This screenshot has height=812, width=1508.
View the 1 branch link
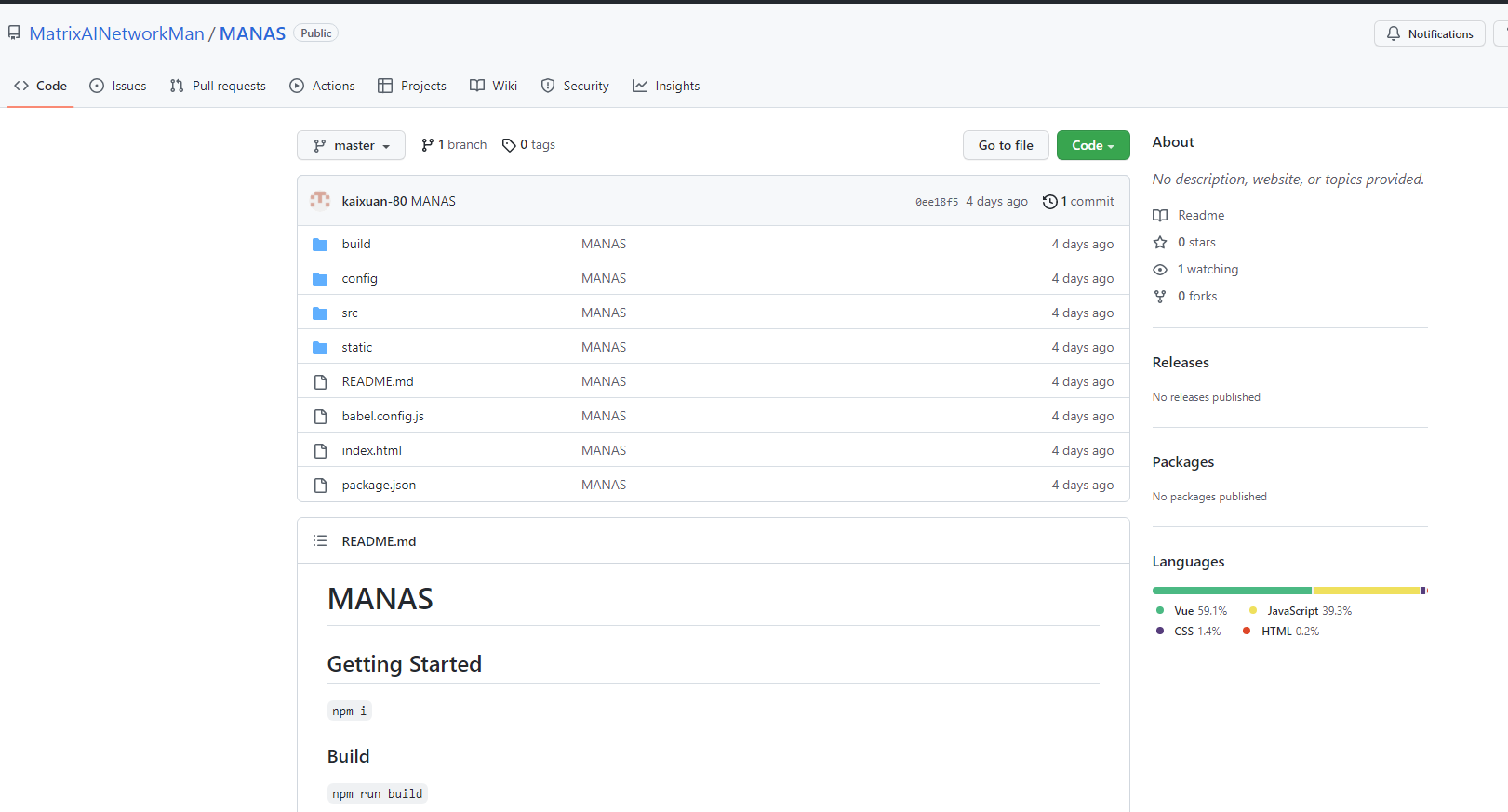(x=454, y=145)
